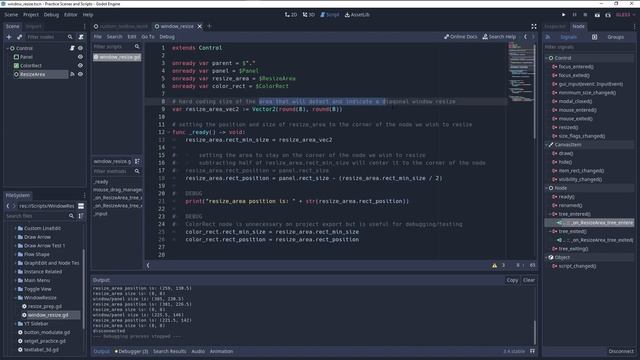Open the Groups tab in Node dock

click(616, 37)
